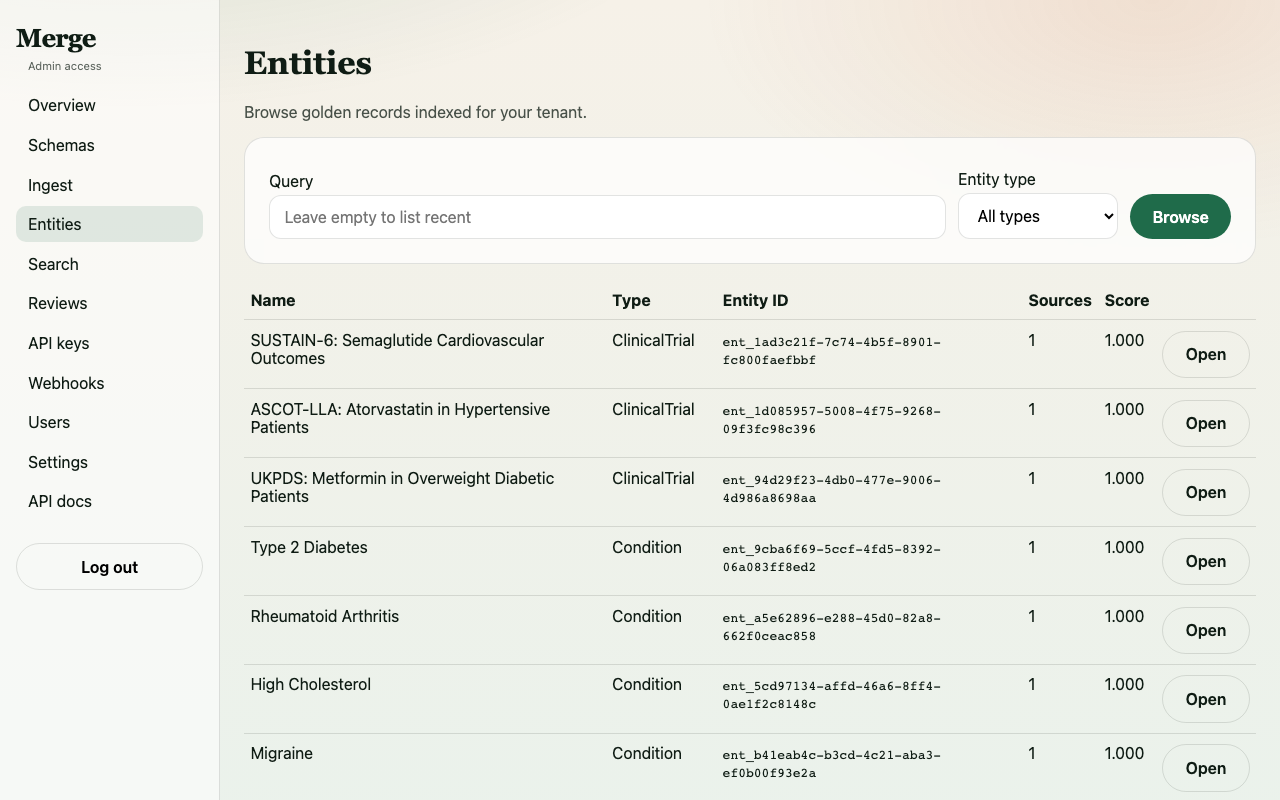Select the SUSTAIN-6 Semaglutide Cardiovascular Outcomes name
The image size is (1280, 800).
click(x=397, y=349)
